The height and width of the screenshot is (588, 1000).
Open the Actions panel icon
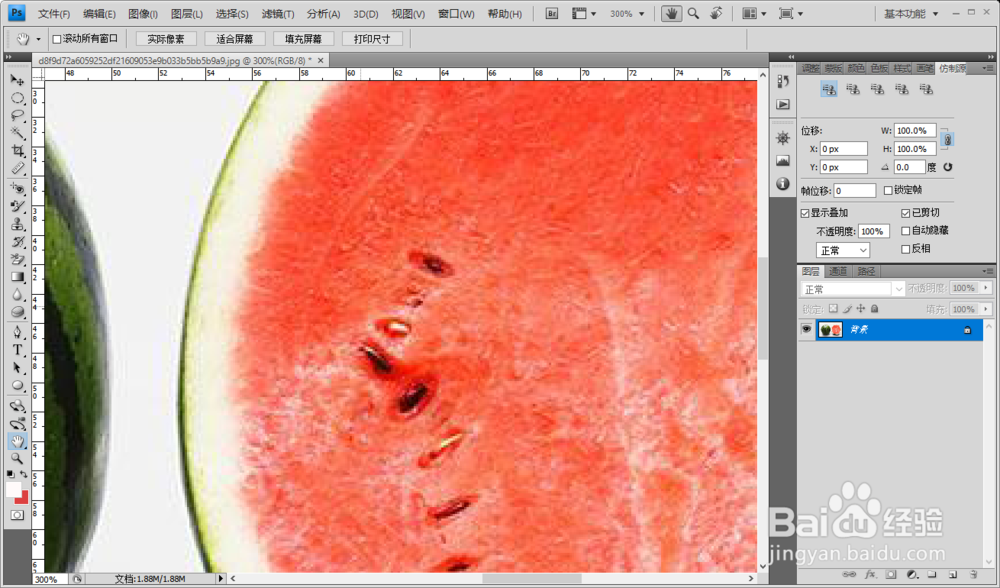click(783, 104)
